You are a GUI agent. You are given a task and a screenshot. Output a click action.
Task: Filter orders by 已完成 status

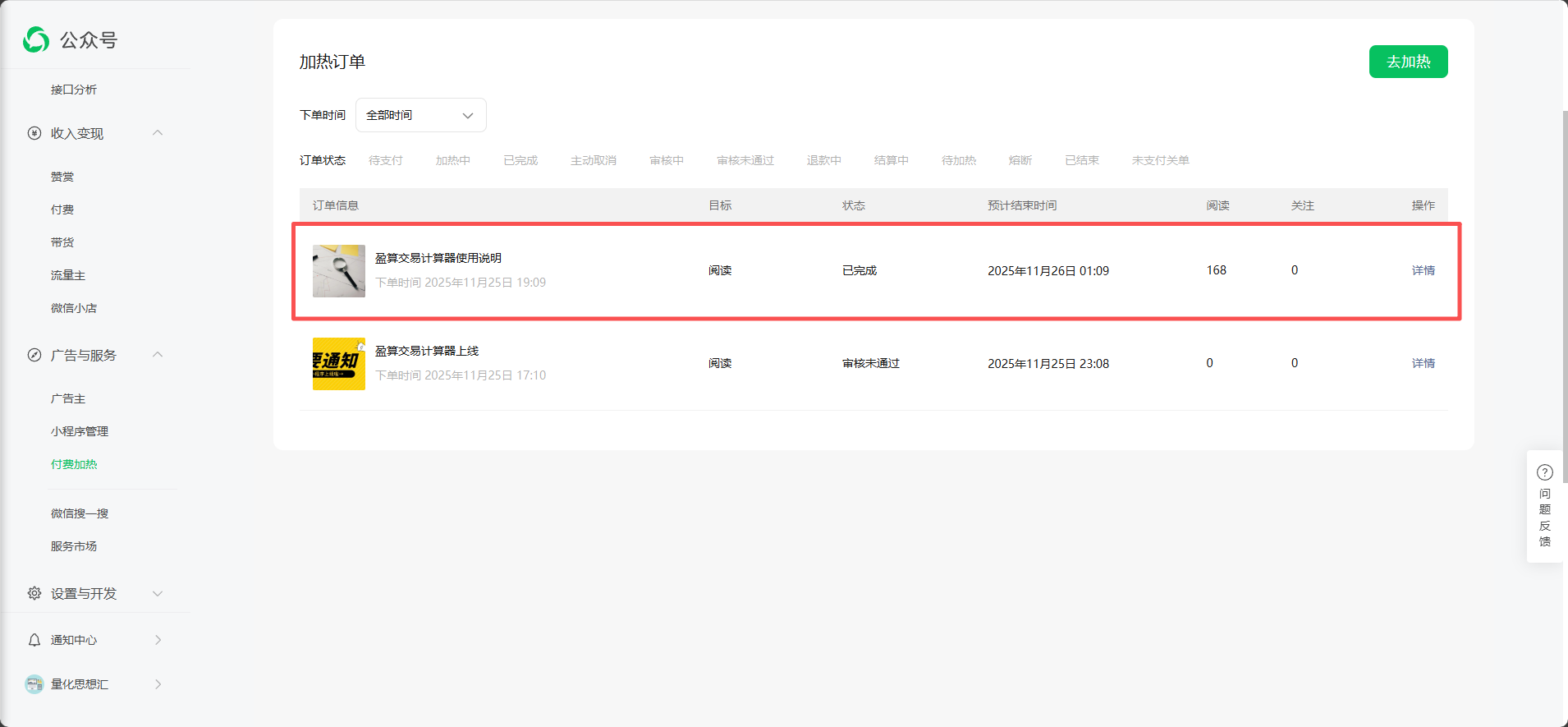point(520,160)
